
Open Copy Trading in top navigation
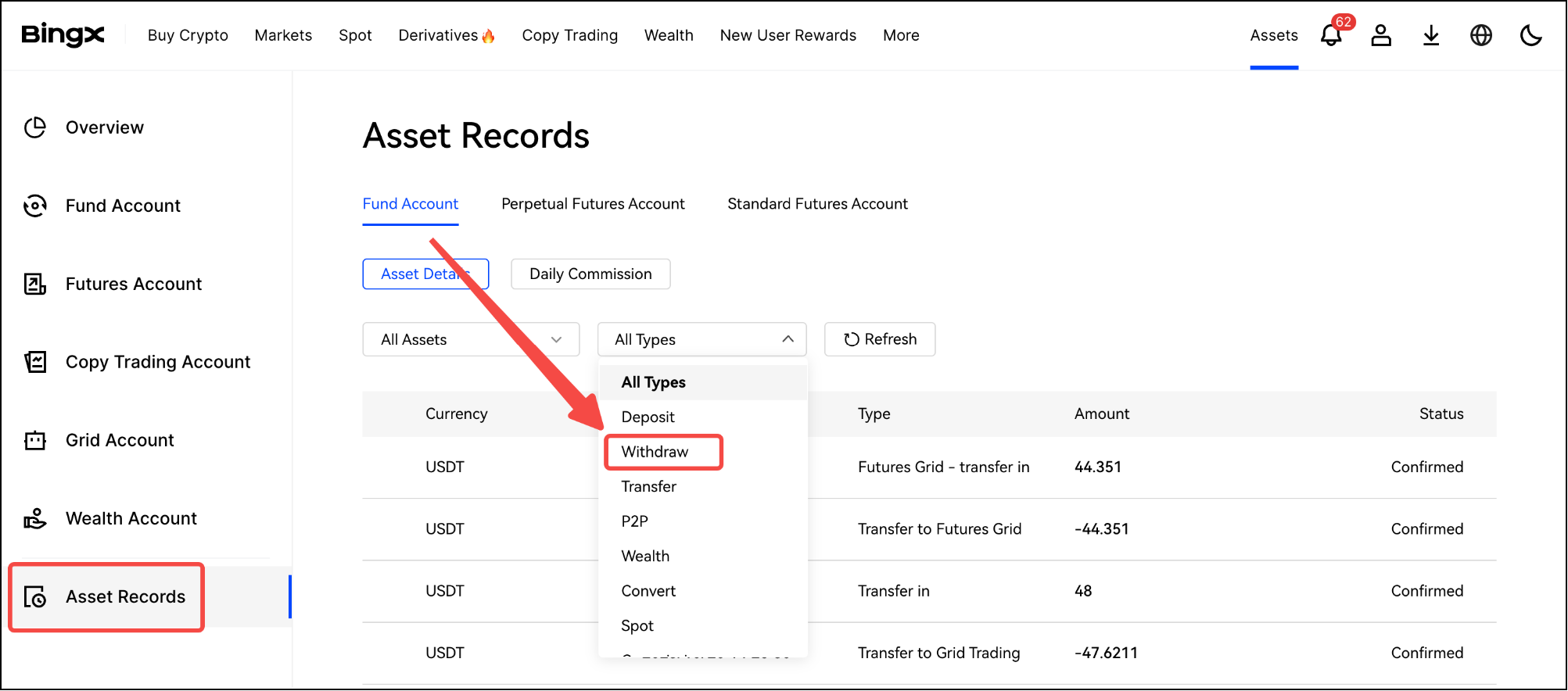tap(569, 35)
